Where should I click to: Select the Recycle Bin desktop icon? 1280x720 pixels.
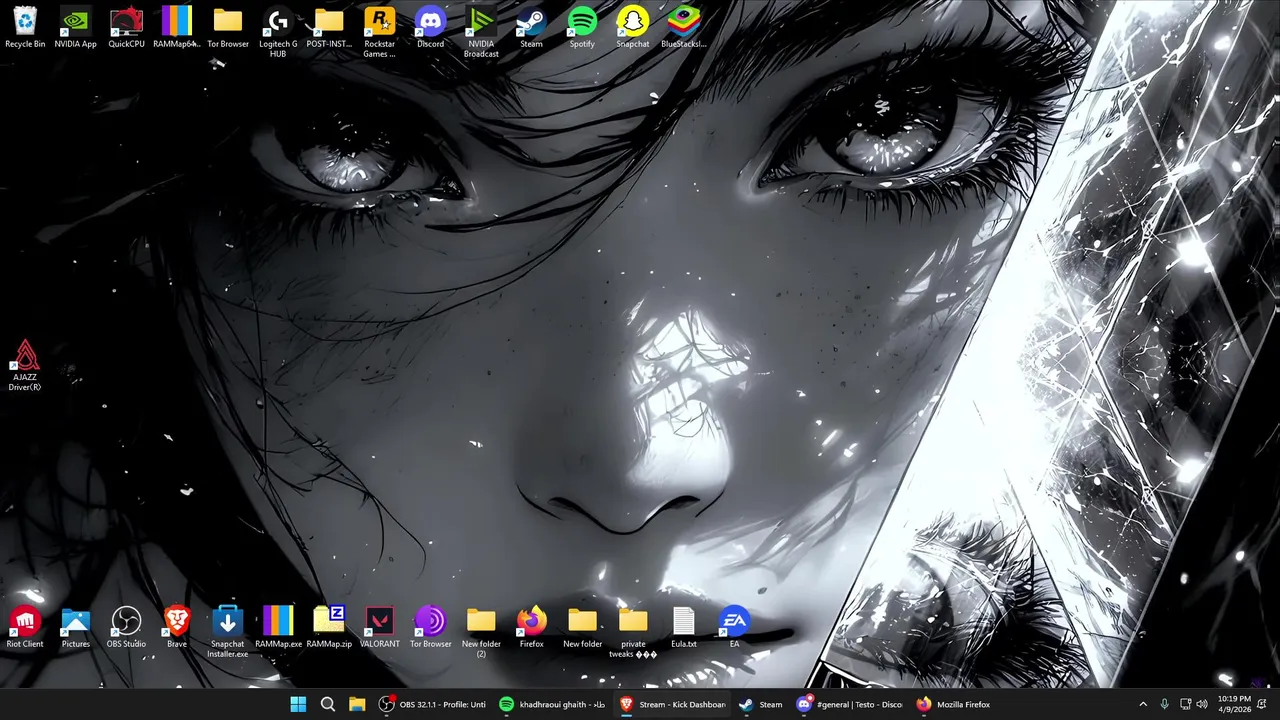tap(25, 28)
